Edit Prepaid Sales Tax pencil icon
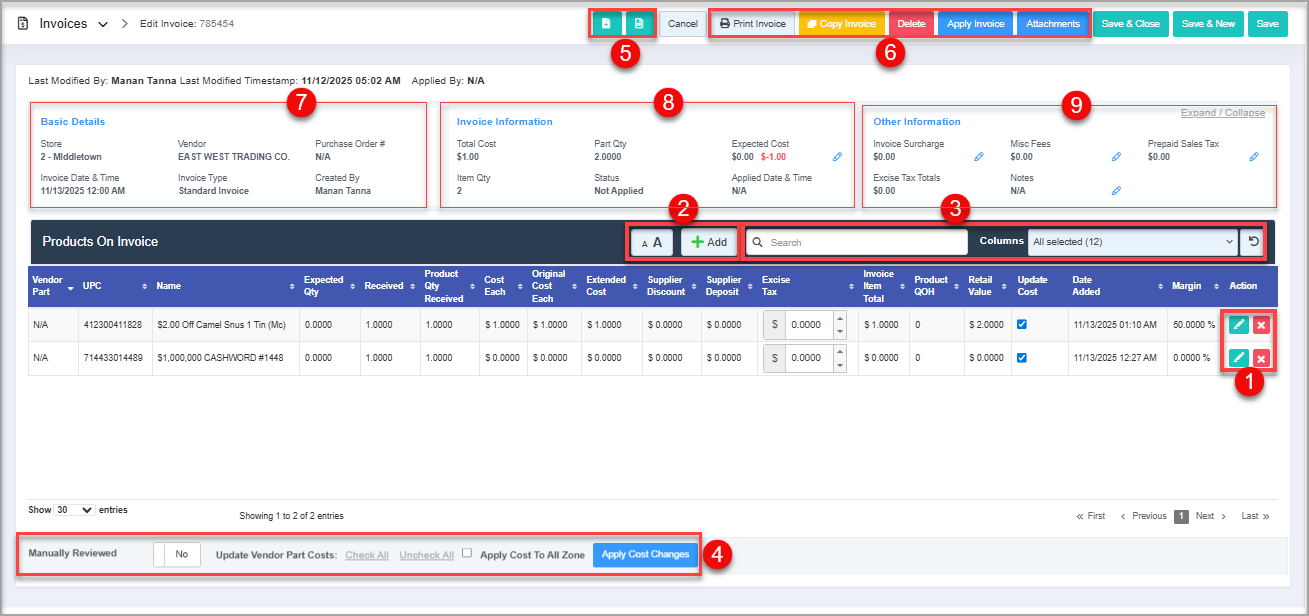This screenshot has width=1309, height=616. (1254, 157)
